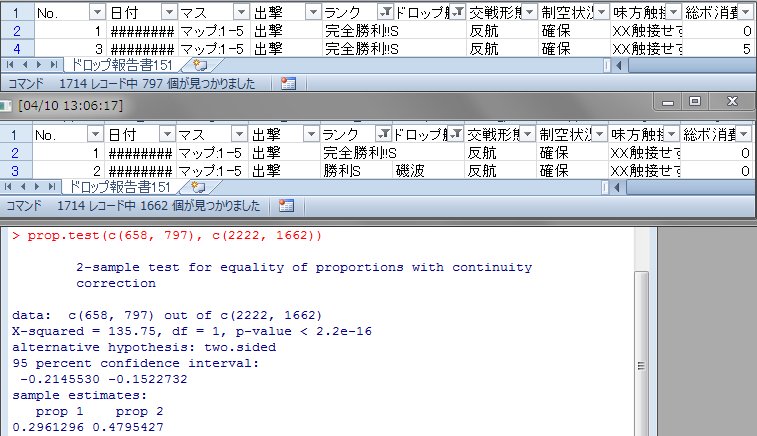Insert new worksheet in upper workbook
The width and height of the screenshot is (757, 436).
pos(197,65)
